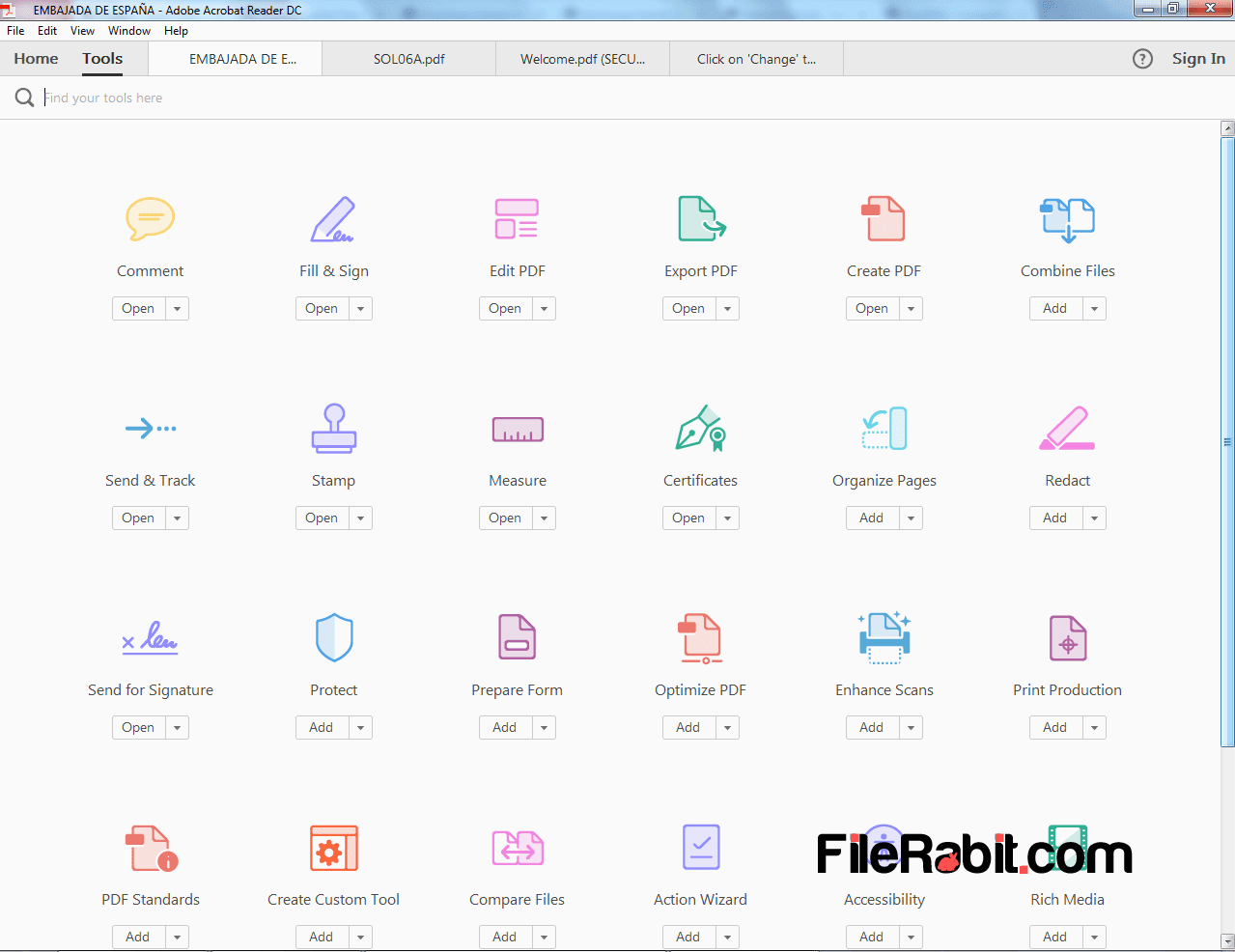This screenshot has width=1235, height=952.
Task: Open the dropdown arrow for Edit PDF
Action: pyautogui.click(x=544, y=309)
